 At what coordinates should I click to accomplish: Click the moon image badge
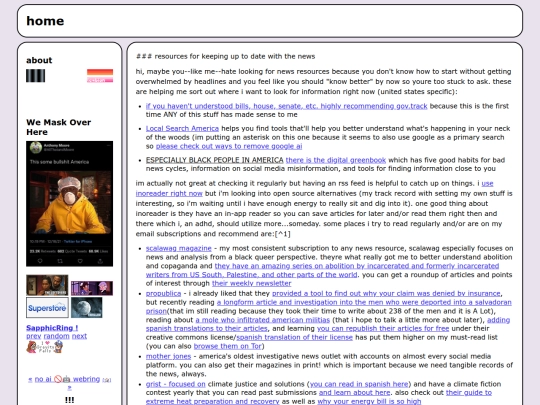click(86, 308)
